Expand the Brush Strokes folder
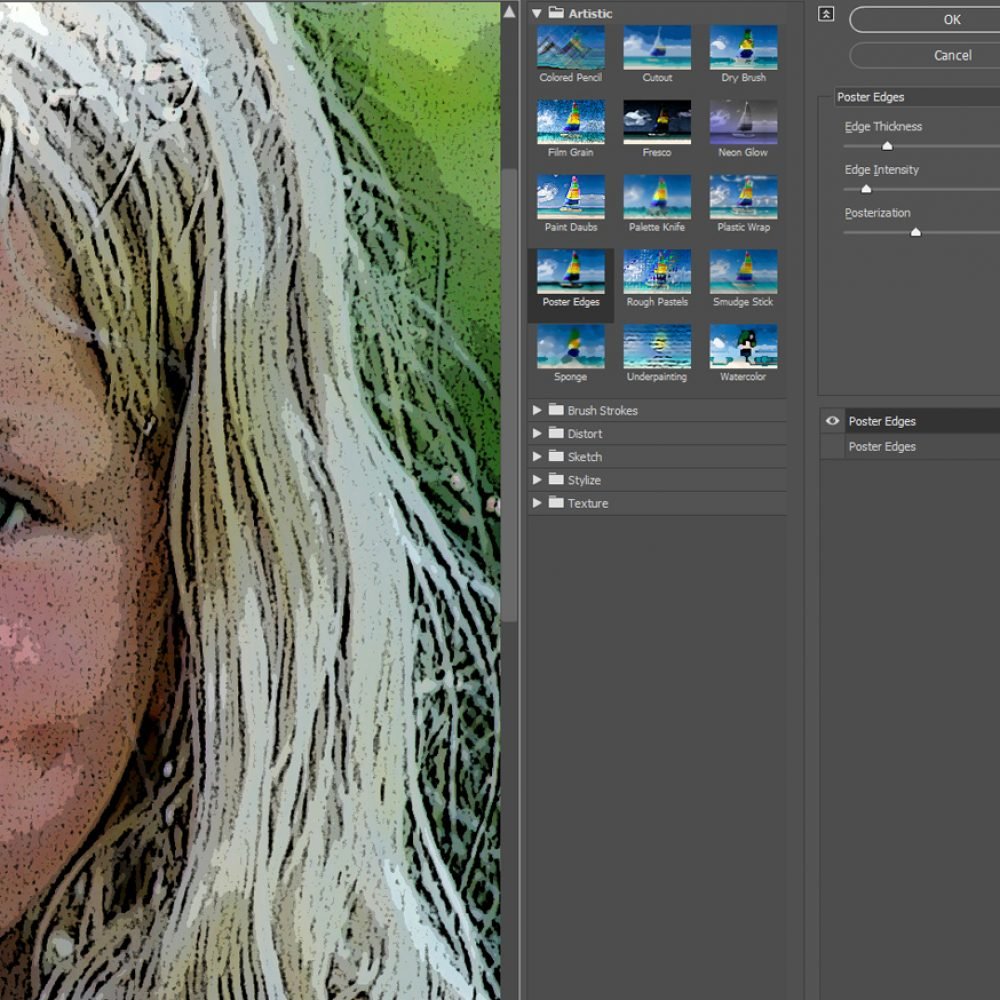The image size is (1000, 1000). [x=537, y=410]
